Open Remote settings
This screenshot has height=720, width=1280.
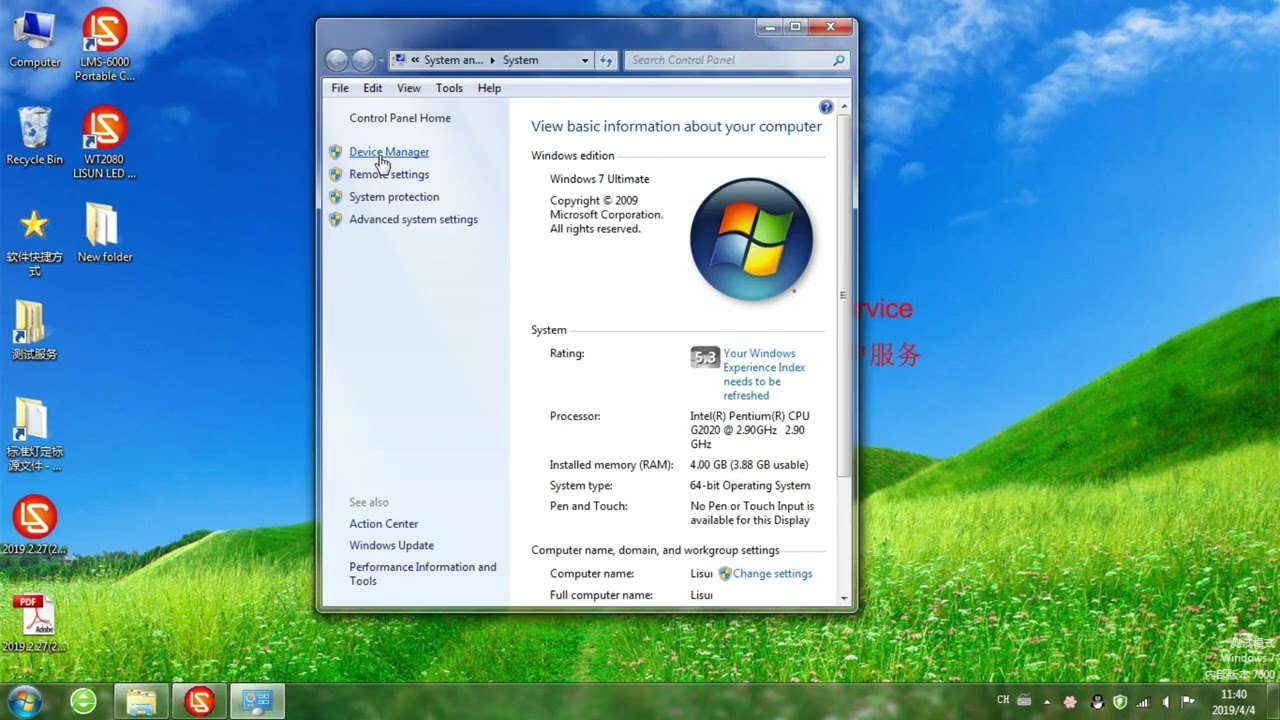tap(389, 174)
